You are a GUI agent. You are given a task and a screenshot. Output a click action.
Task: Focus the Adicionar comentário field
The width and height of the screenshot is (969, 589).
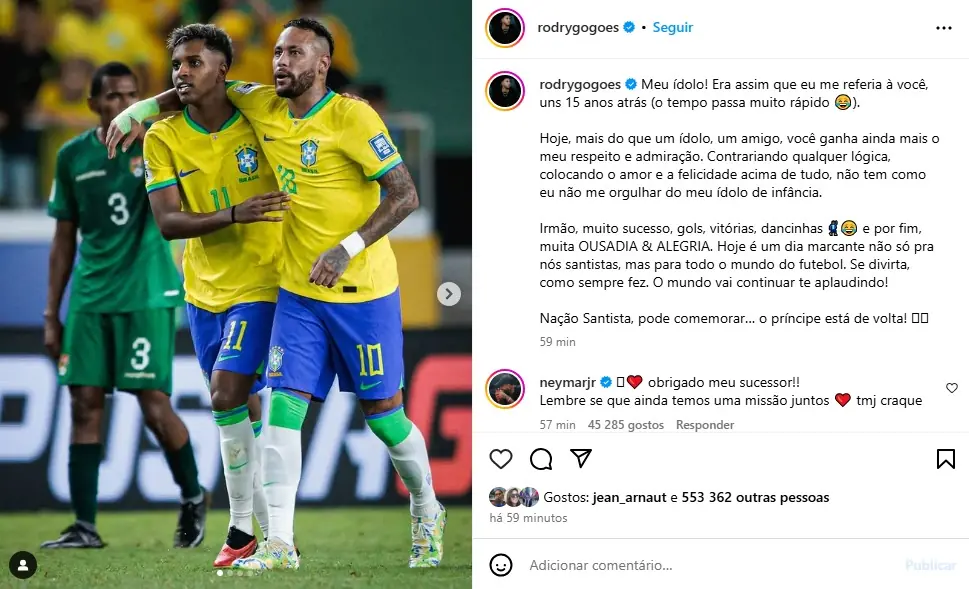711,565
